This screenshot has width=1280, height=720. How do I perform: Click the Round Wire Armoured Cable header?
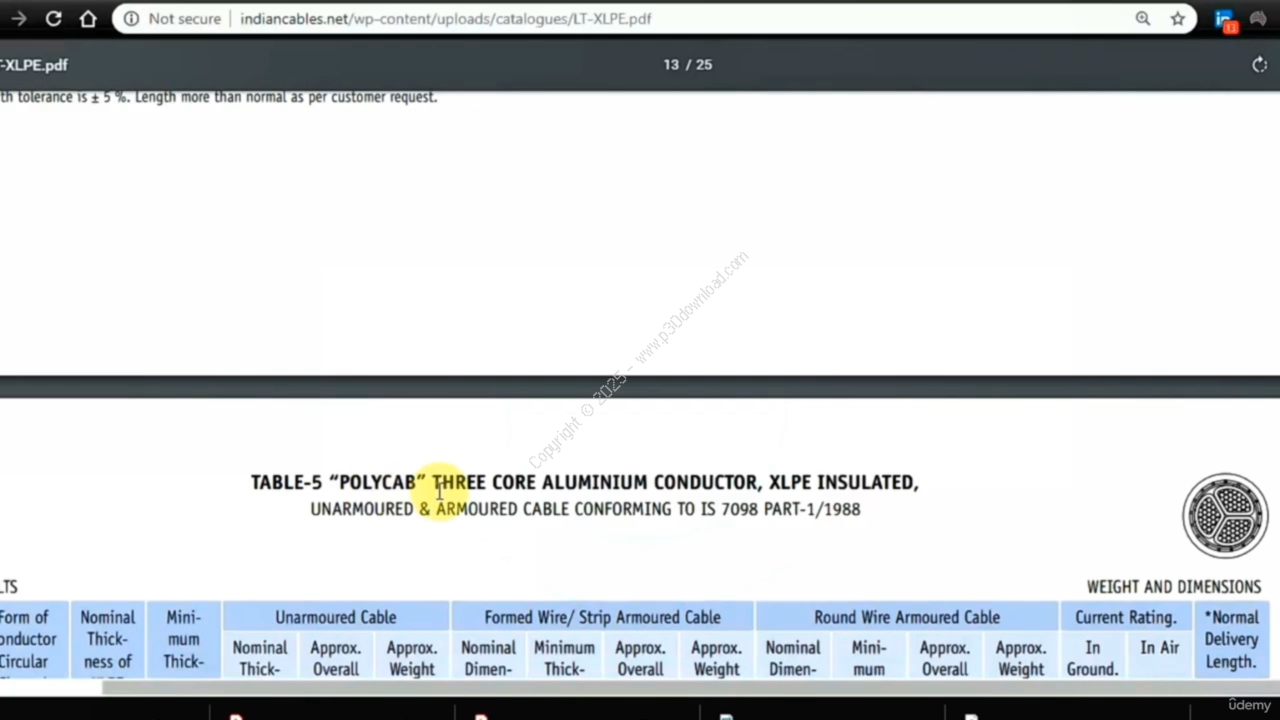point(907,617)
